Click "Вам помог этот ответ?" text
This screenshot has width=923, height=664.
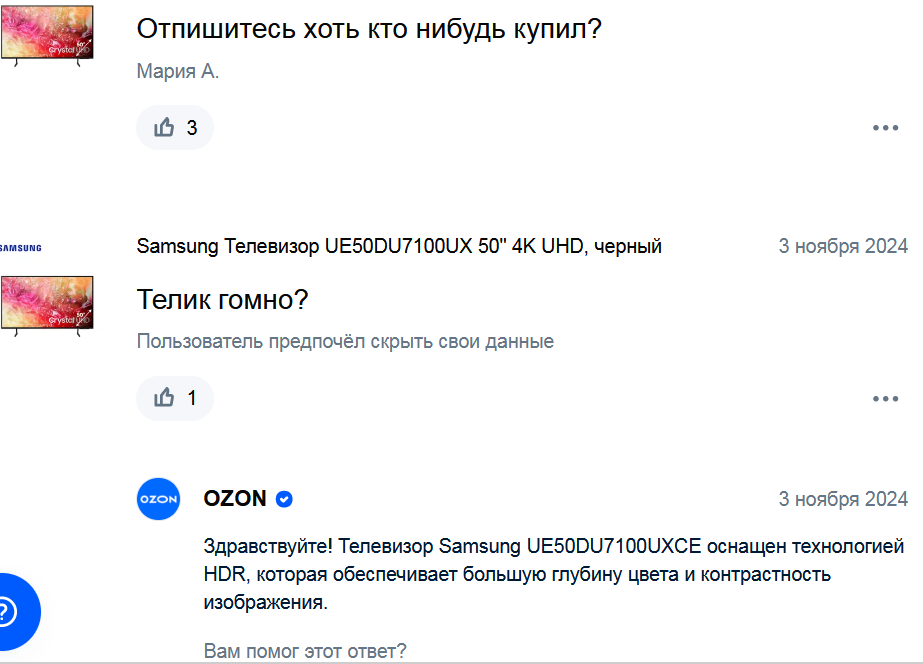pos(305,651)
